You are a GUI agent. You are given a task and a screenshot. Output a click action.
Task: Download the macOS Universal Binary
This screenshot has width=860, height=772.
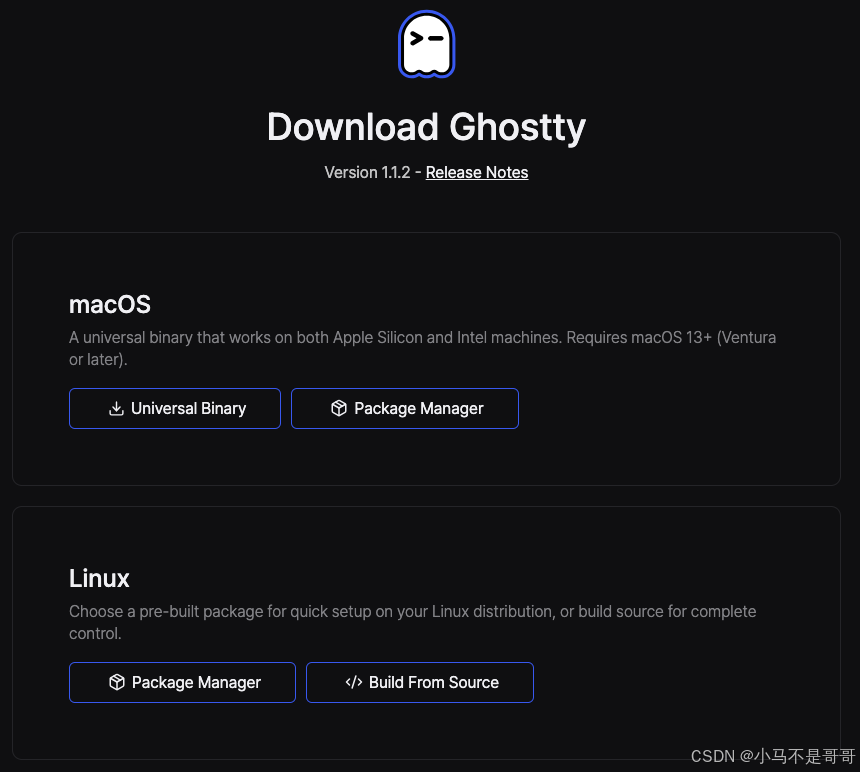[175, 408]
